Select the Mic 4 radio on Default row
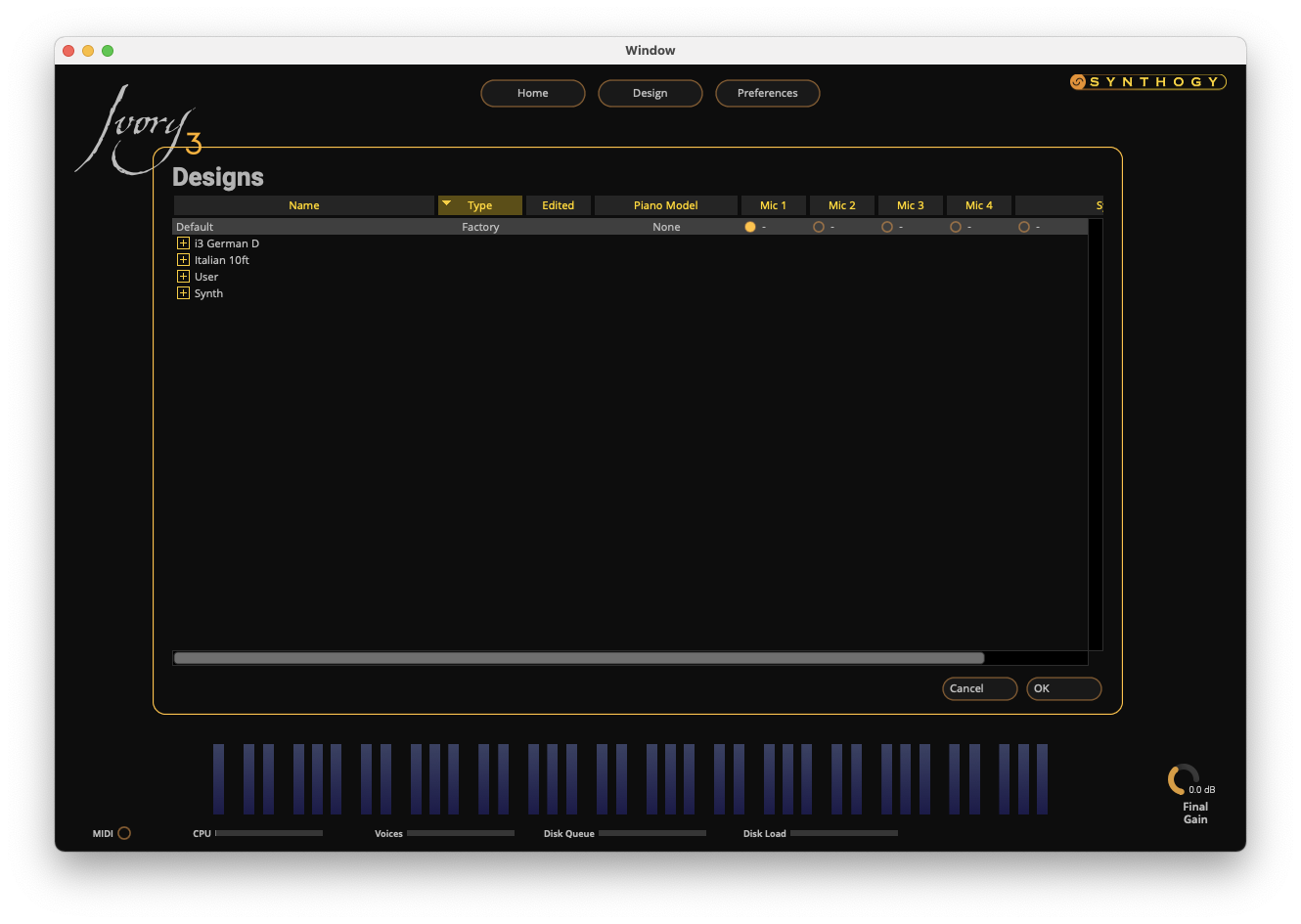1301x924 pixels. coord(956,227)
